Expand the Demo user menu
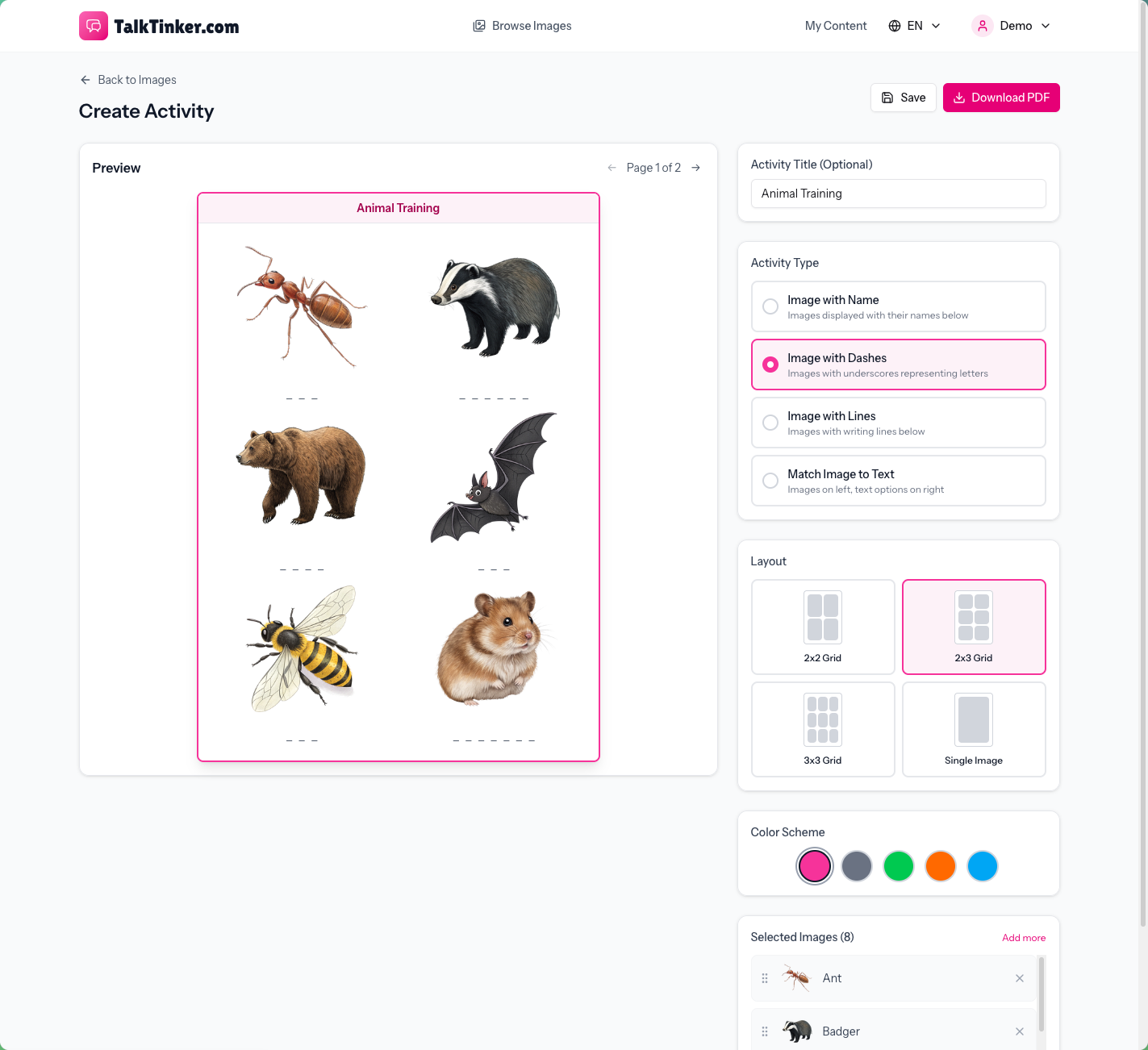 click(x=1012, y=26)
